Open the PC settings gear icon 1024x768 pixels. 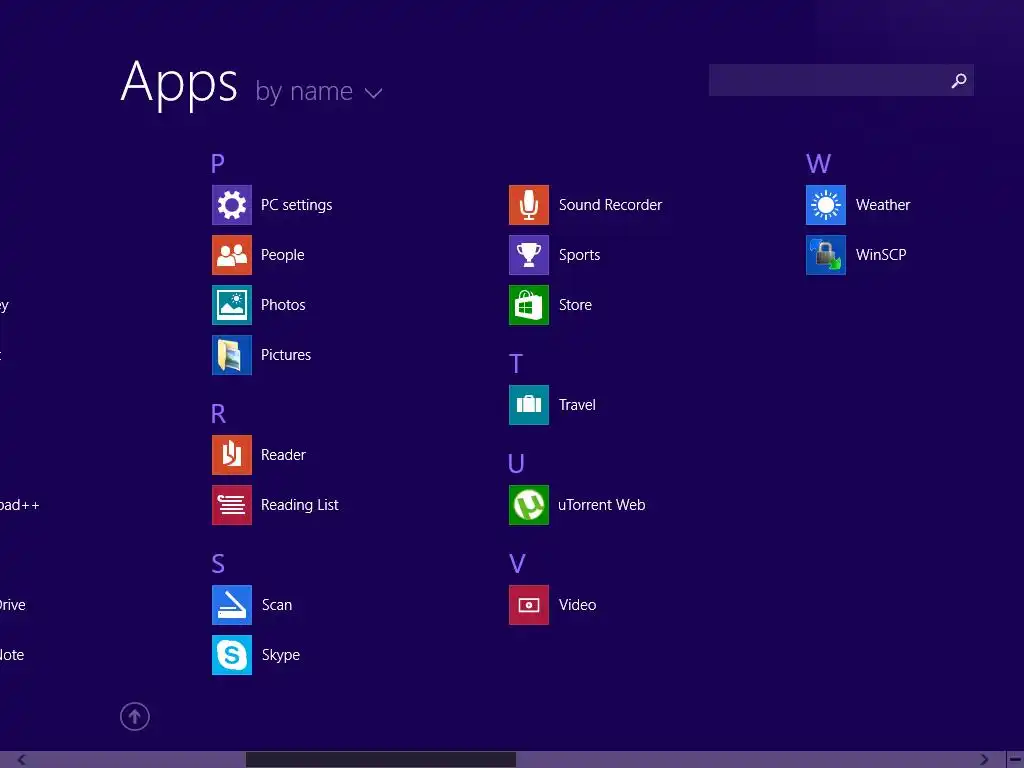231,205
